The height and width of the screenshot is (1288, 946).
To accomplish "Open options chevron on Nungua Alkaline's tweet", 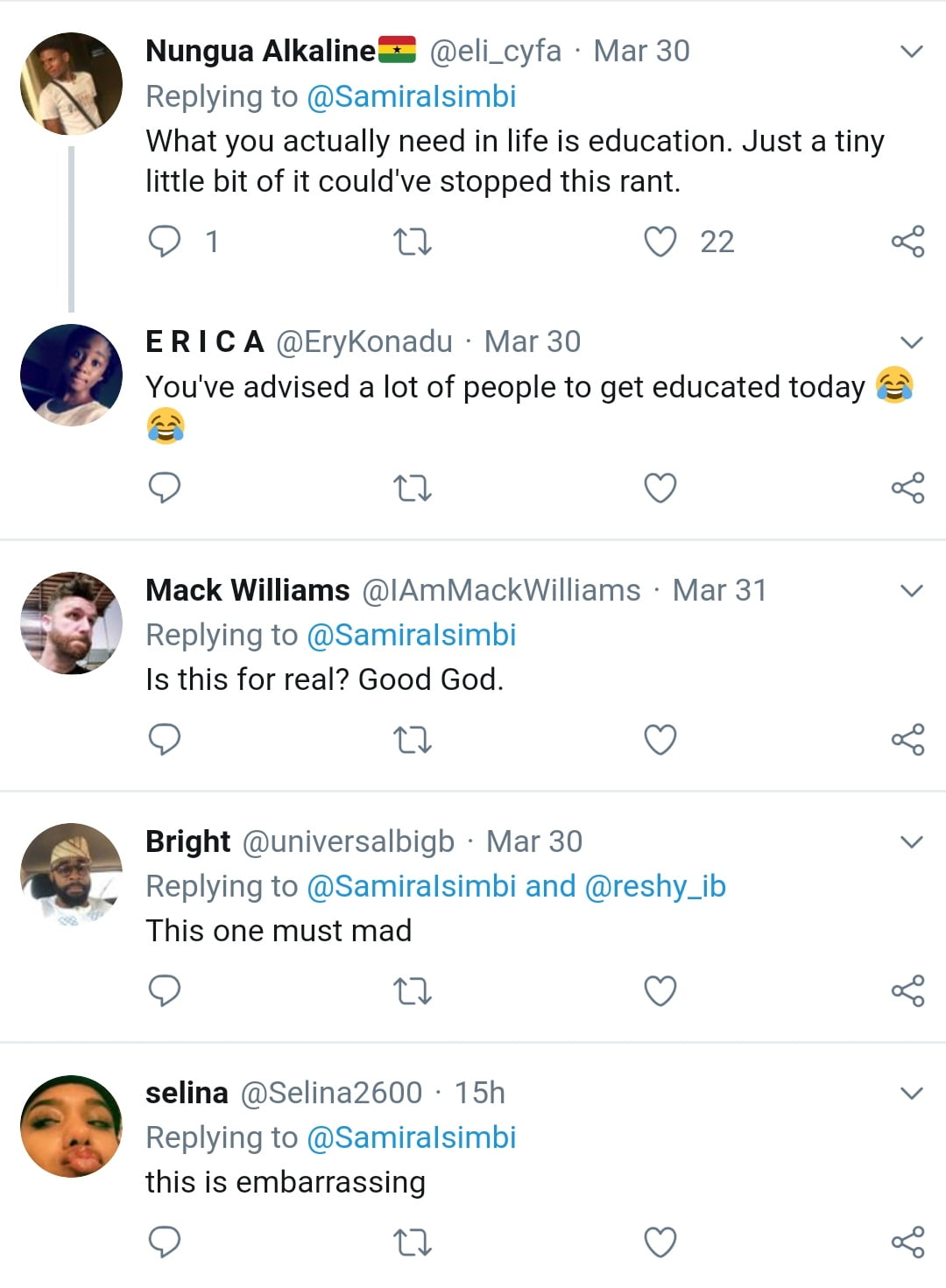I will pos(912,52).
